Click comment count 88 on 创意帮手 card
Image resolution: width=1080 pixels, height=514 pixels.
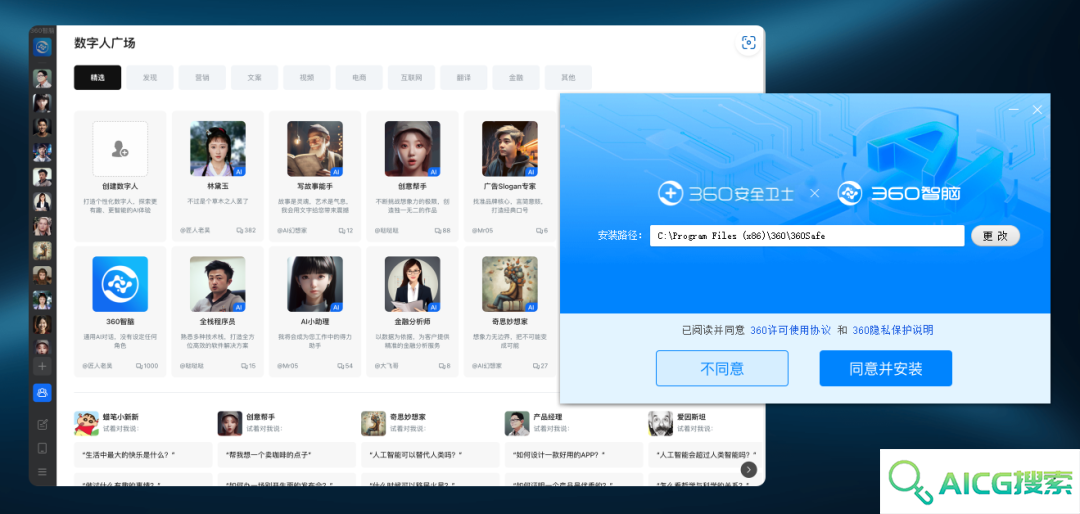(x=443, y=230)
